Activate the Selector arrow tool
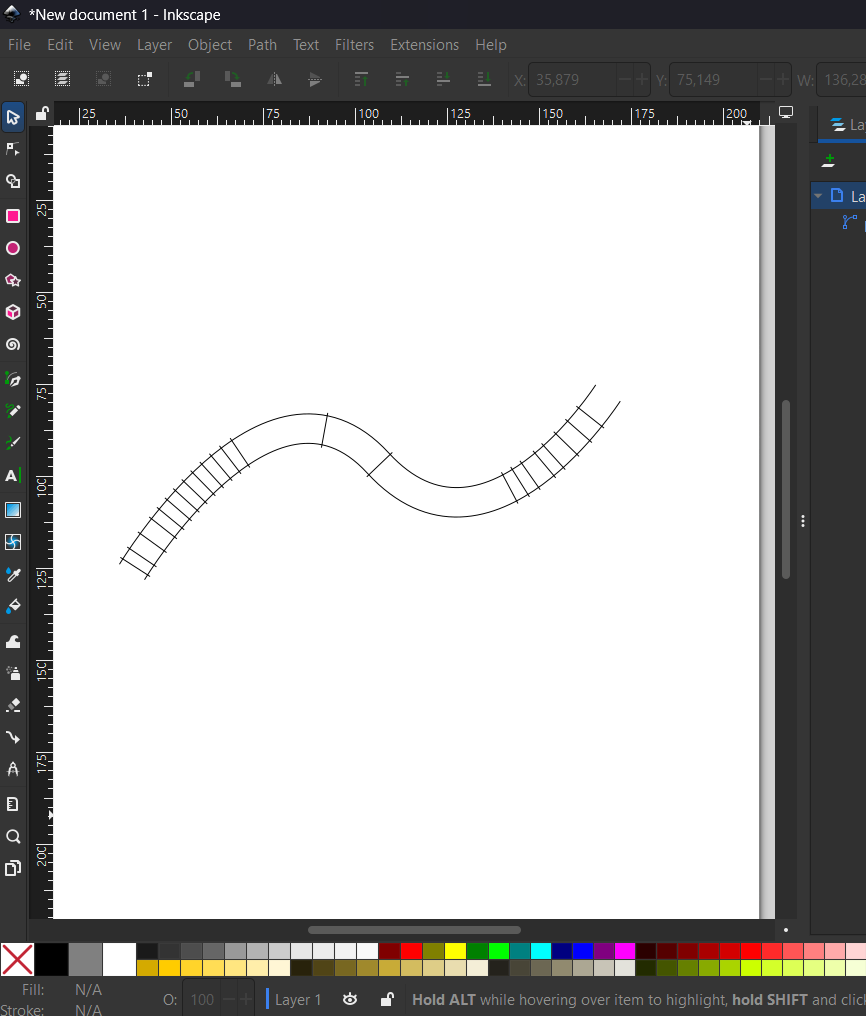This screenshot has height=1016, width=866. coord(13,117)
